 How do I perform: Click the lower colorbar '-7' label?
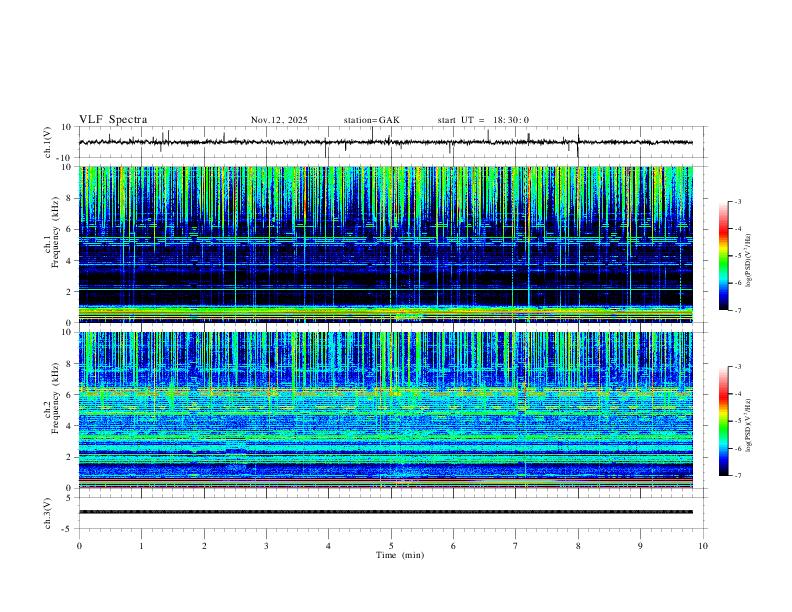[737, 475]
